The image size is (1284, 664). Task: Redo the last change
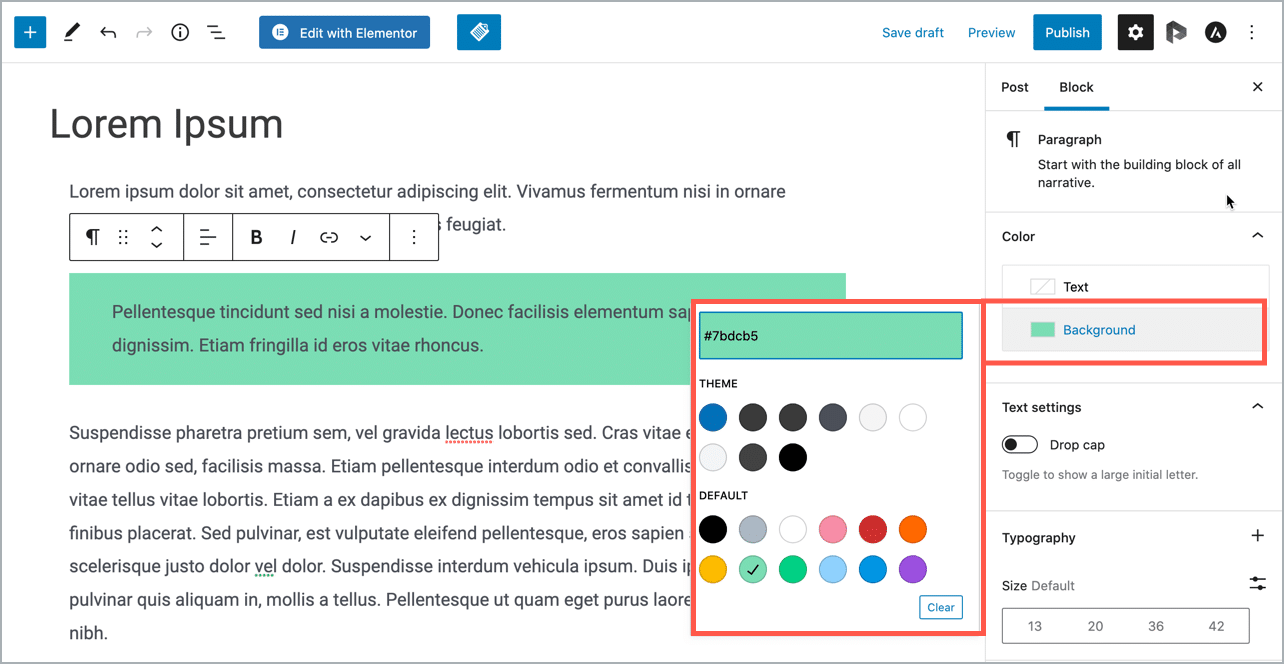[x=144, y=31]
